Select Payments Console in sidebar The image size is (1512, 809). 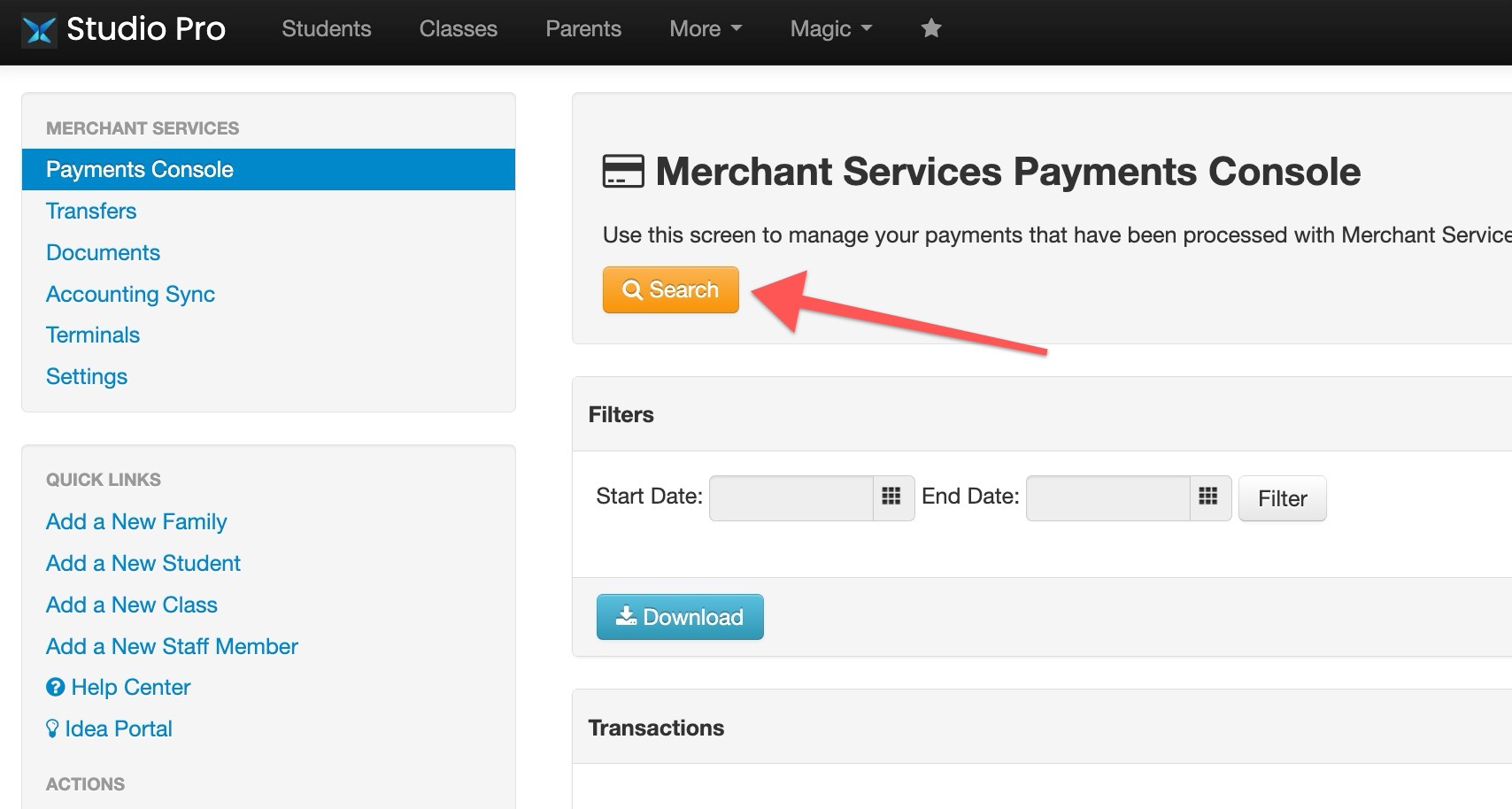point(268,169)
